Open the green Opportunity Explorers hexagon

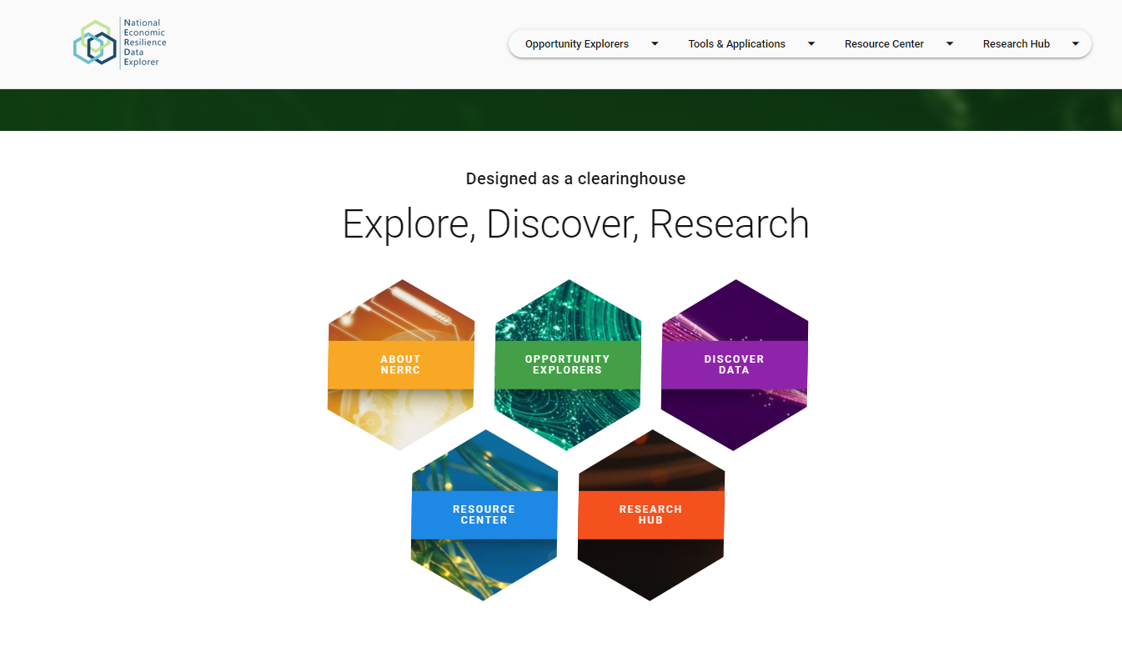567,364
